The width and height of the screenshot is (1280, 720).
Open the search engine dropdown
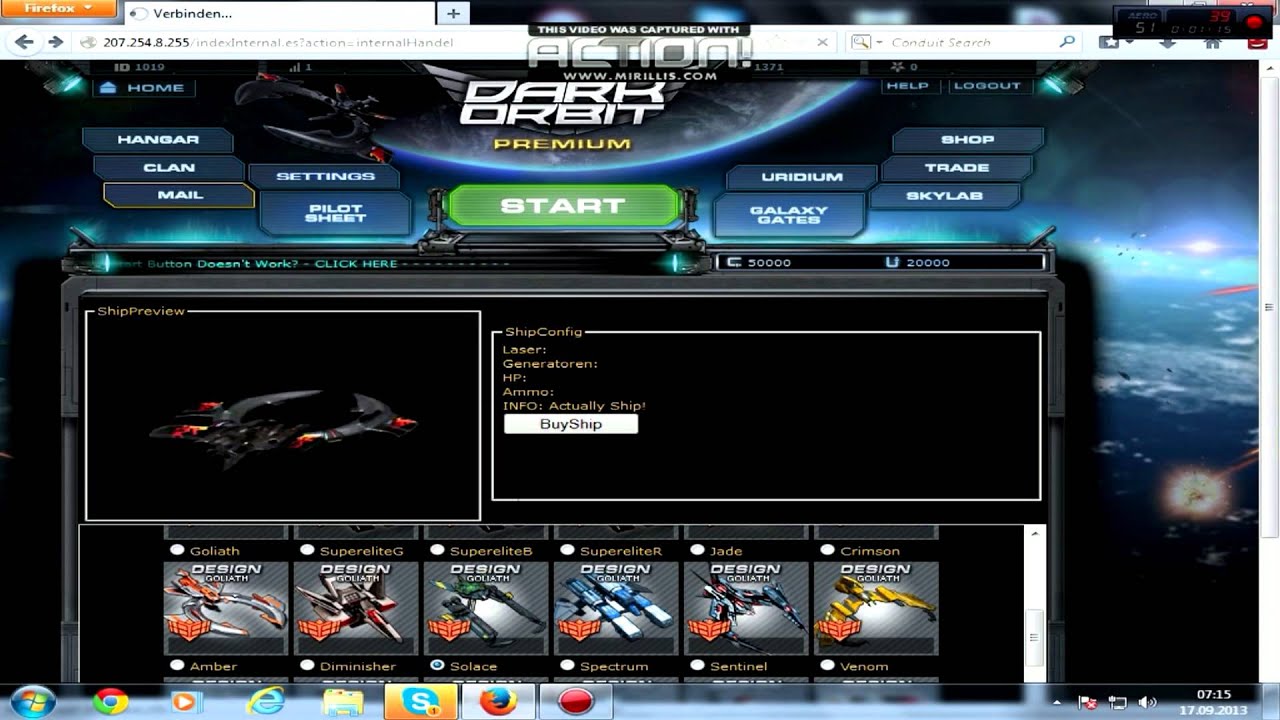click(x=866, y=42)
